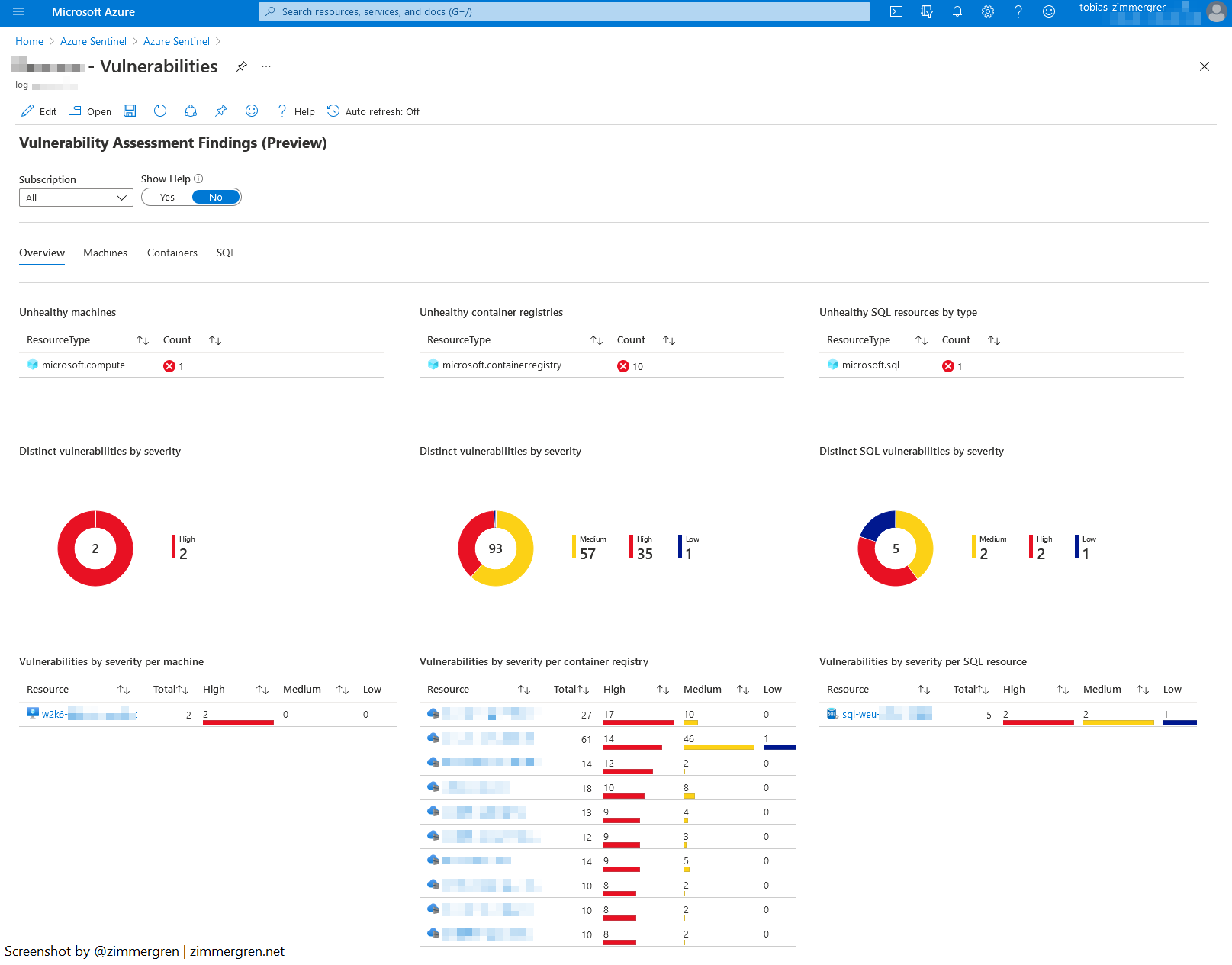Image resolution: width=1232 pixels, height=965 pixels.
Task: Pin the workbook using the pushpin icon
Action: 220,111
